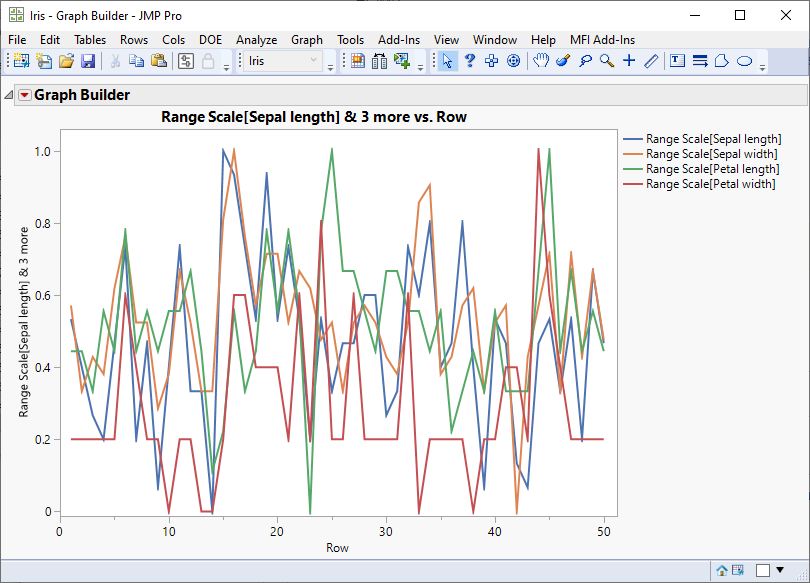This screenshot has height=583, width=810.
Task: Click the Petal width legend entry
Action: pyautogui.click(x=711, y=184)
